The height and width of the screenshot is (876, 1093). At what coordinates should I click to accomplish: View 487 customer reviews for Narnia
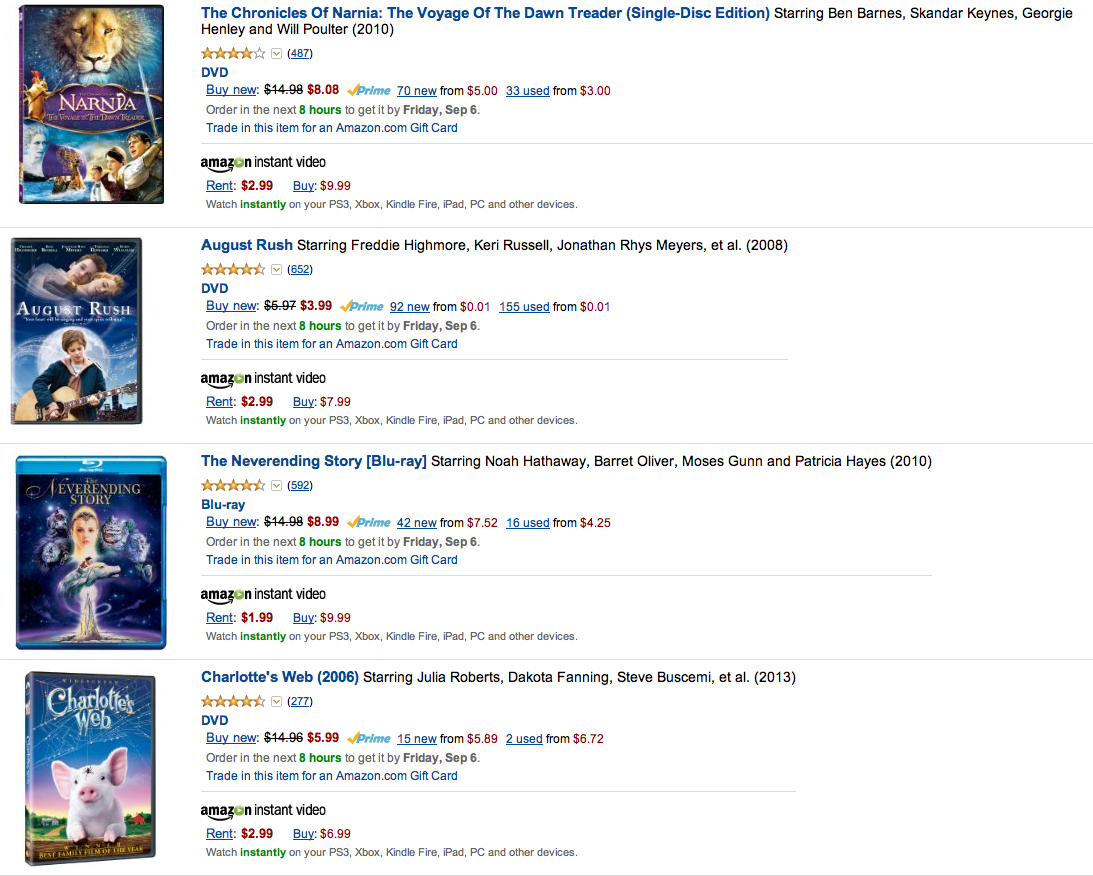(x=300, y=53)
